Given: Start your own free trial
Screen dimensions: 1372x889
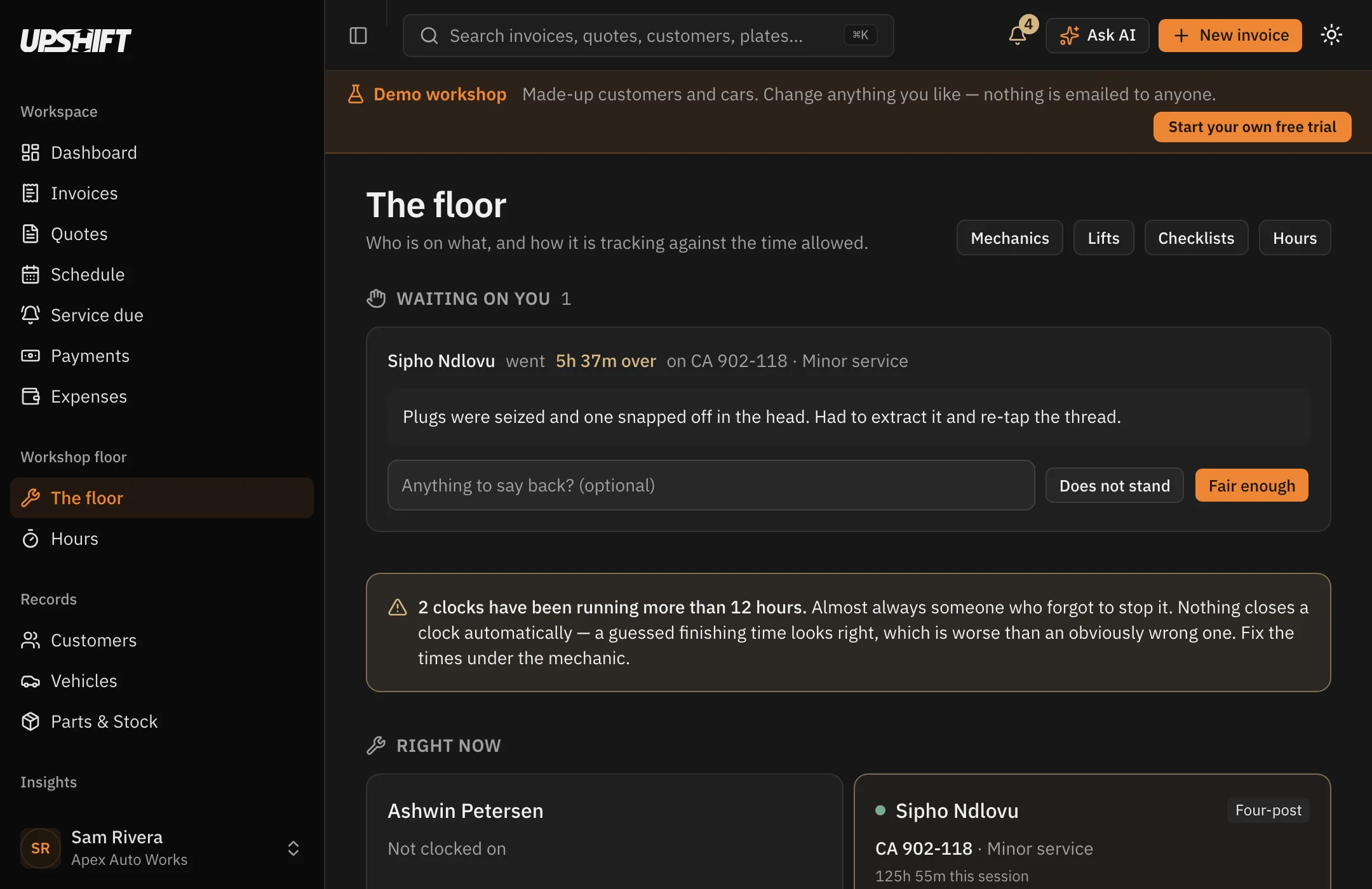Looking at the screenshot, I should [x=1252, y=127].
